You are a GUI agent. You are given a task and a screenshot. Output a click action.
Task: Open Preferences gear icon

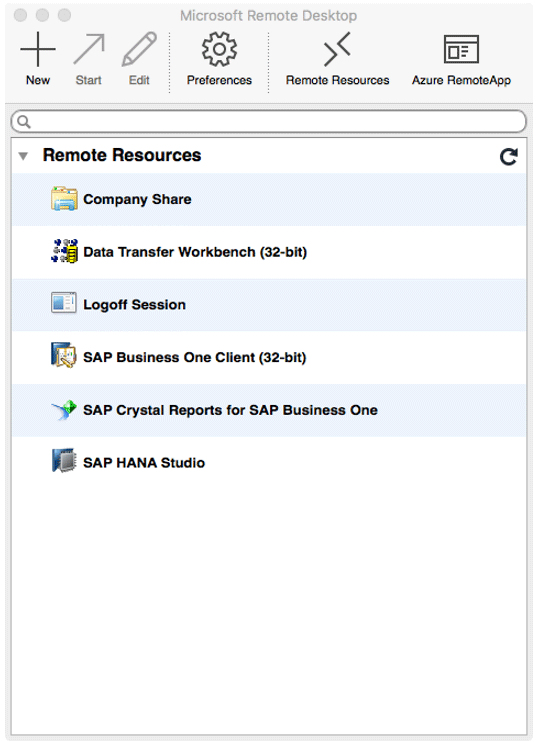(x=219, y=49)
